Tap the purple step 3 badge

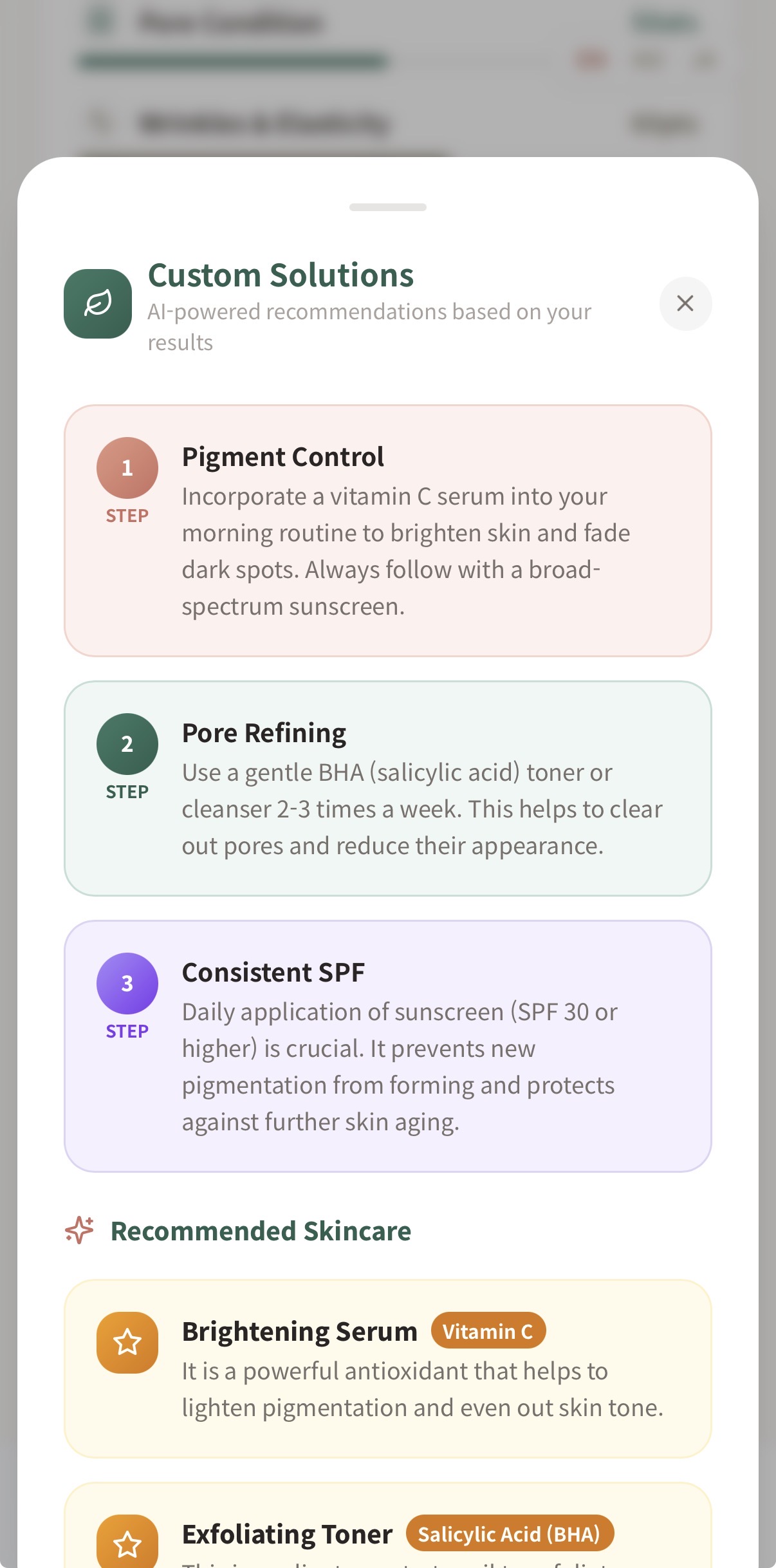pos(127,984)
